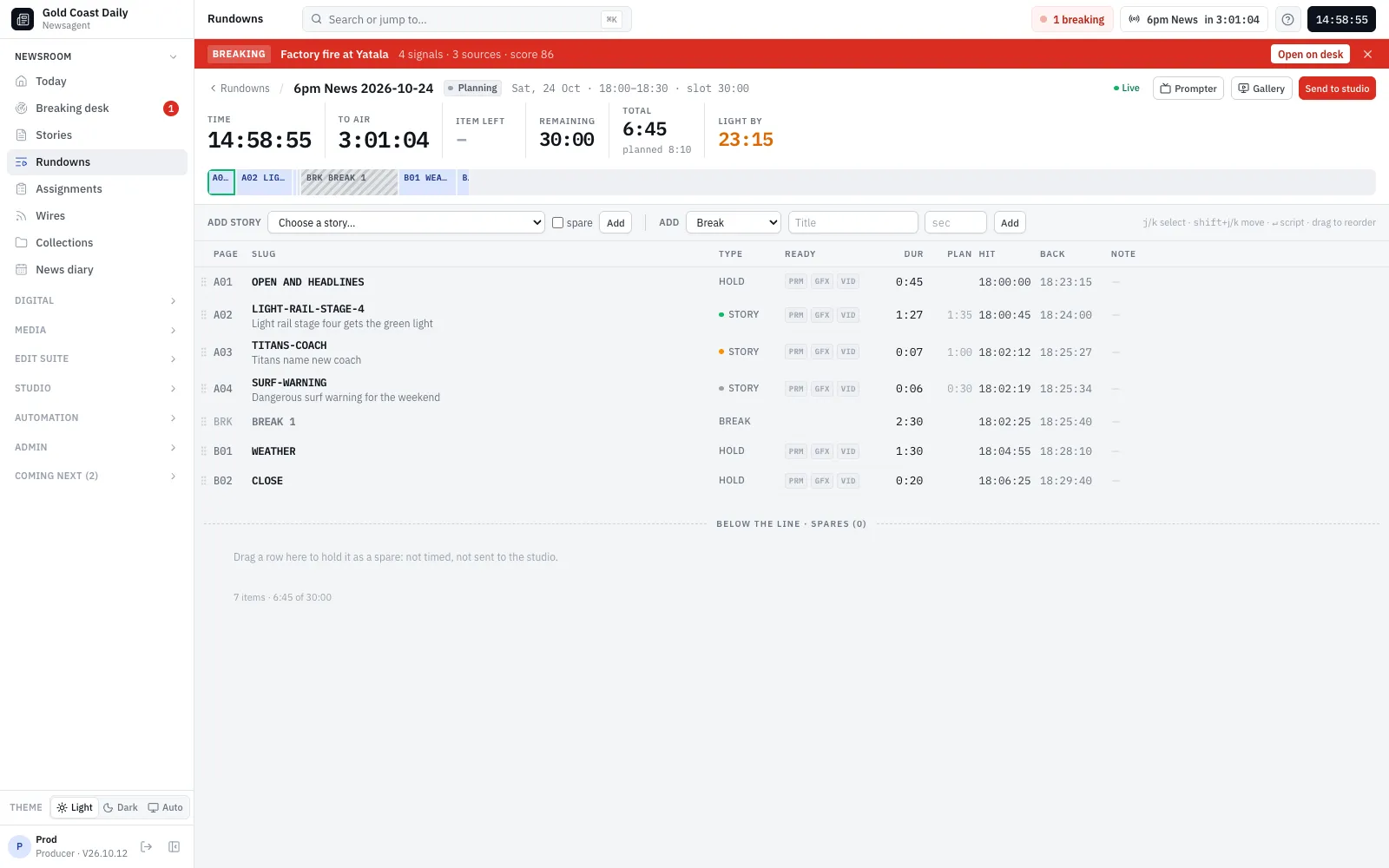
Task: Toggle the Live indicator
Action: click(x=1127, y=89)
